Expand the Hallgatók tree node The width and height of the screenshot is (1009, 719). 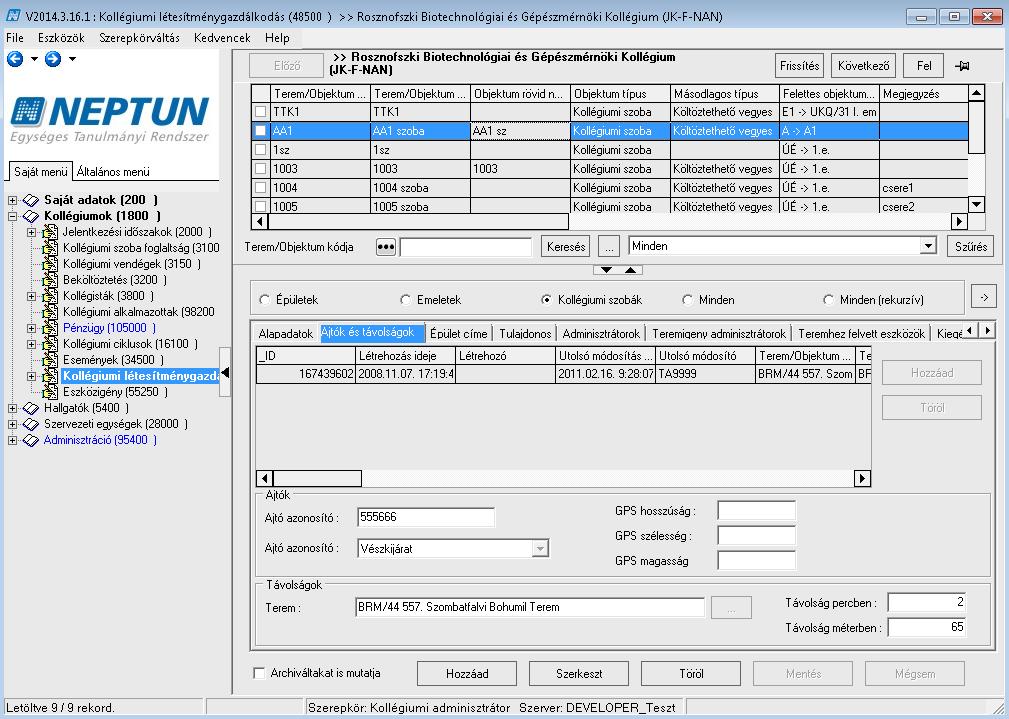12,408
